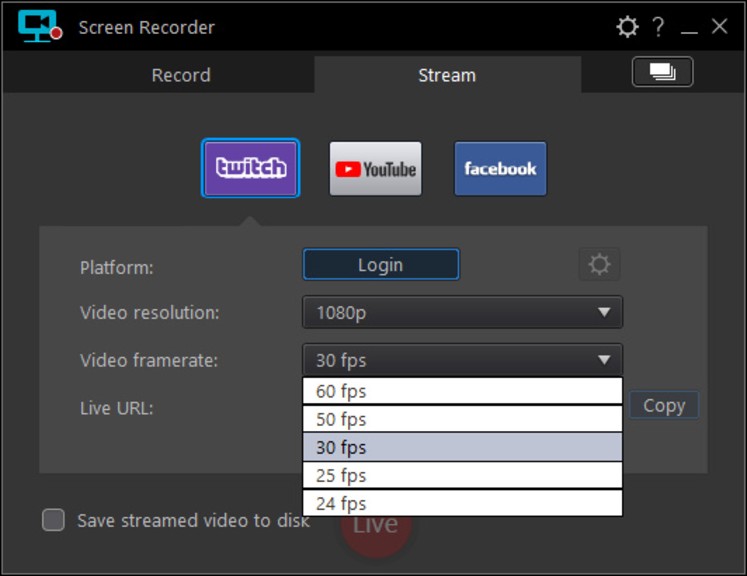Open Video resolution 1080p dropdown

(463, 313)
